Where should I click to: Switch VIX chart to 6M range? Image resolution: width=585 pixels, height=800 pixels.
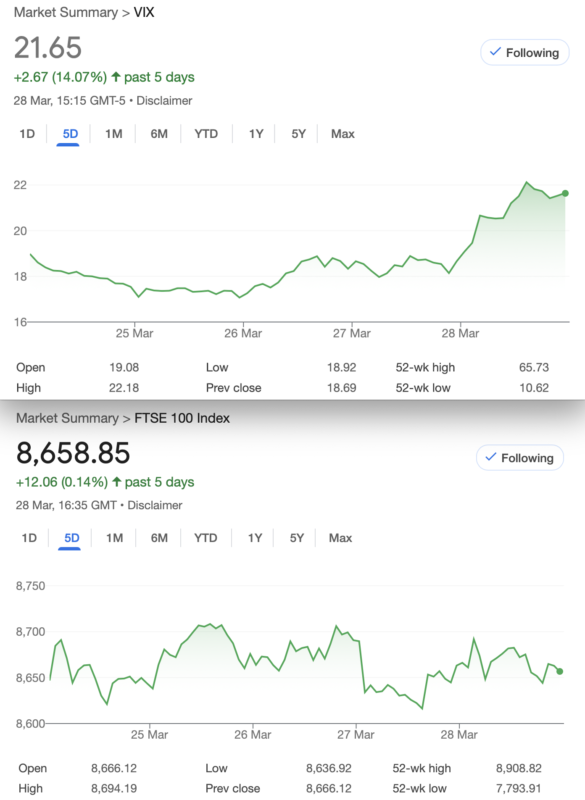(159, 134)
